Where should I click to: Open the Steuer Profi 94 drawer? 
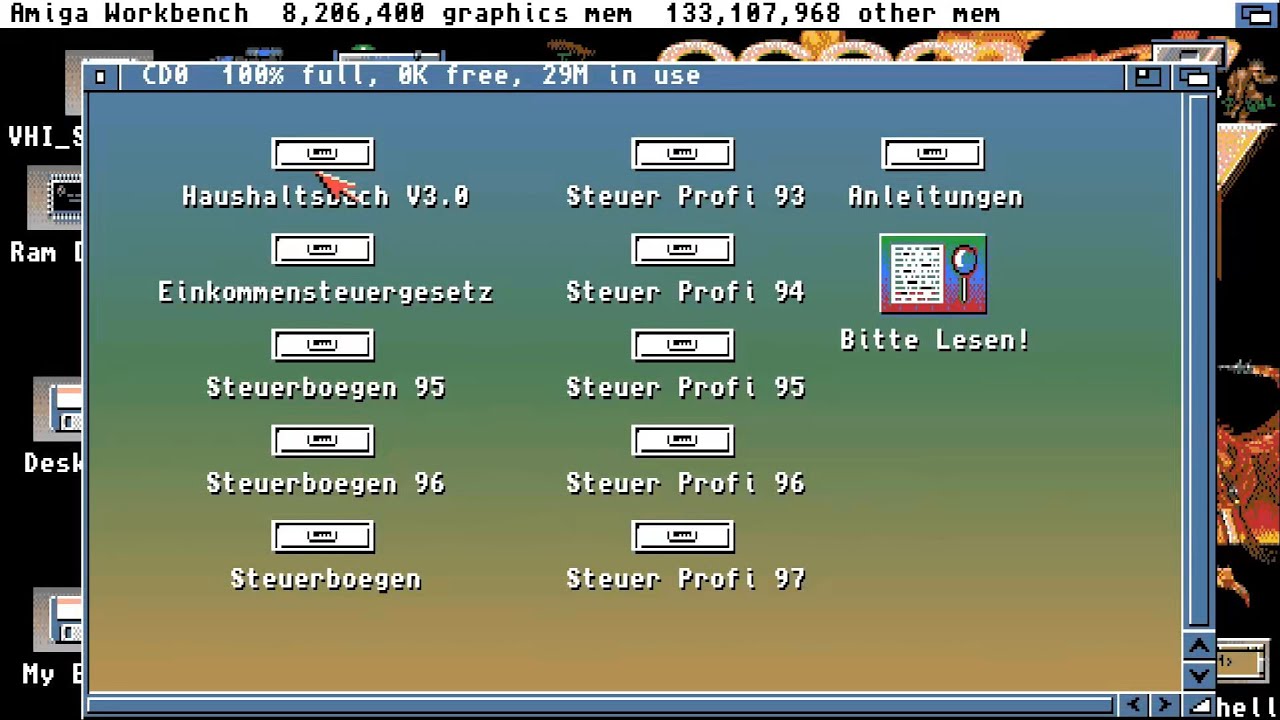coord(682,249)
